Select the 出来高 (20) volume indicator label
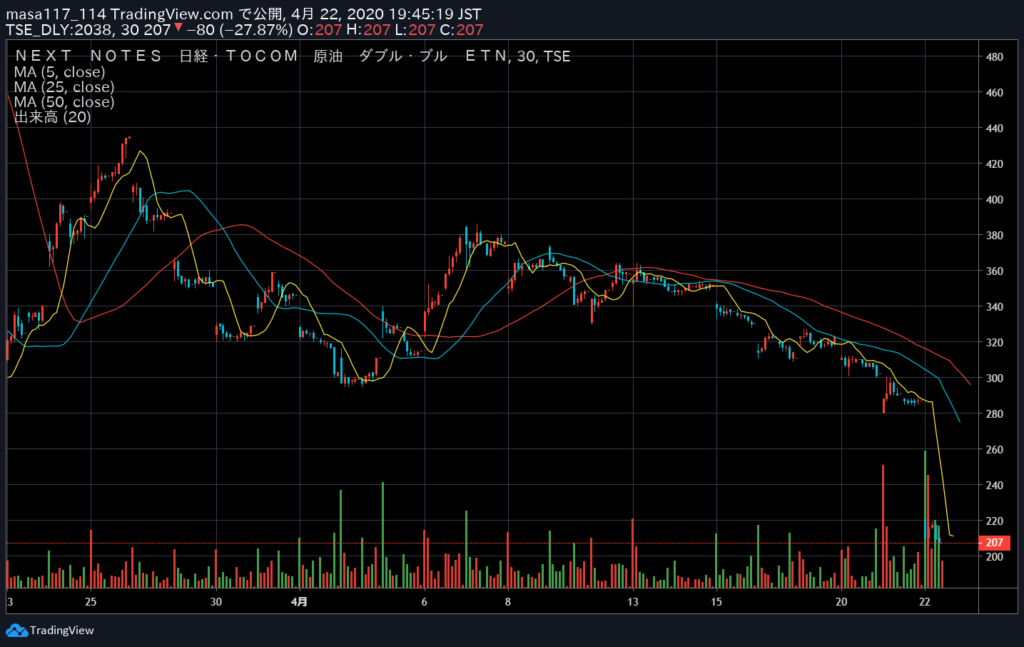Image resolution: width=1024 pixels, height=647 pixels. [x=52, y=117]
